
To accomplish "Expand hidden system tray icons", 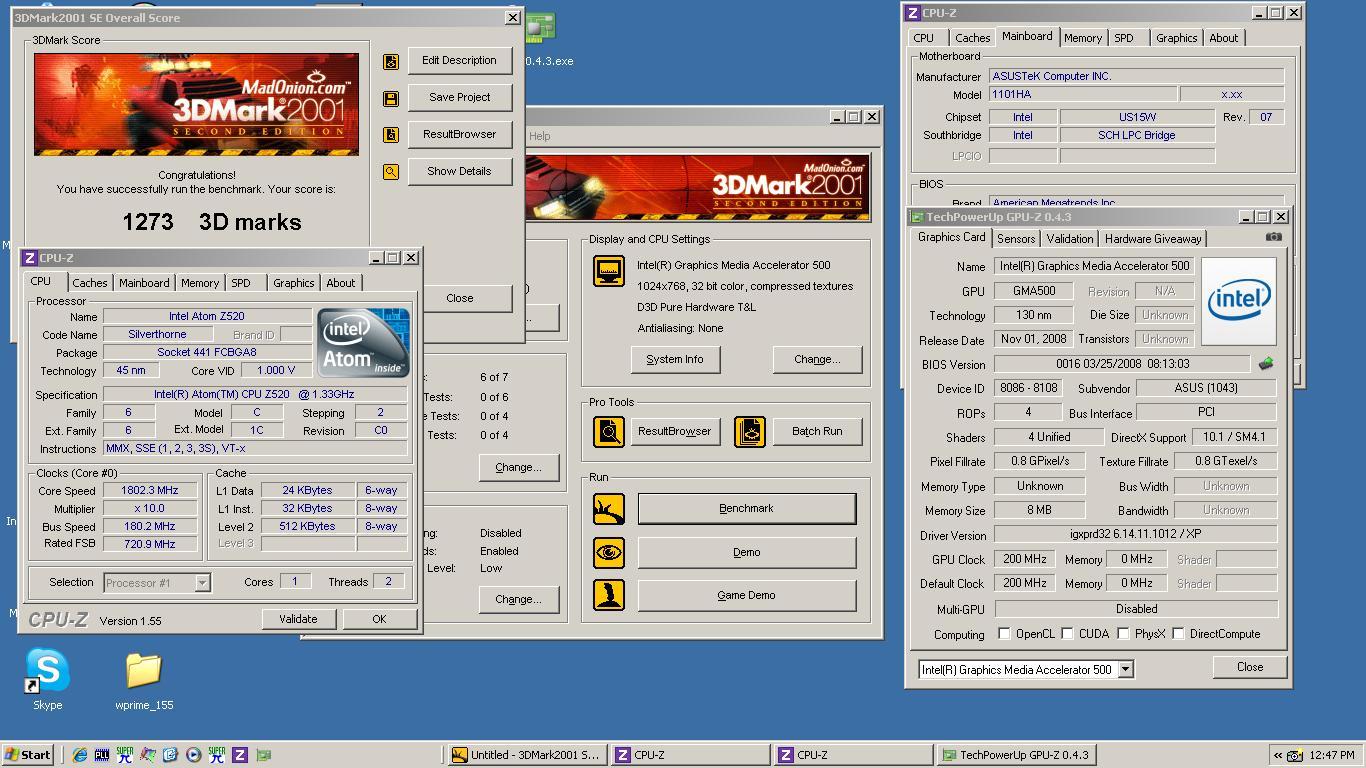I will coord(1277,755).
